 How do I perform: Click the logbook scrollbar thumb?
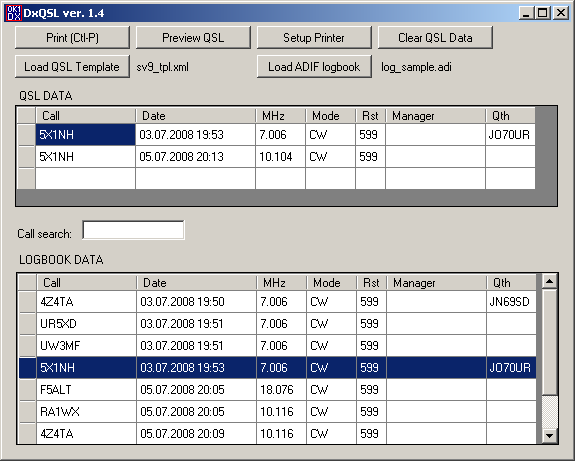coord(549,343)
